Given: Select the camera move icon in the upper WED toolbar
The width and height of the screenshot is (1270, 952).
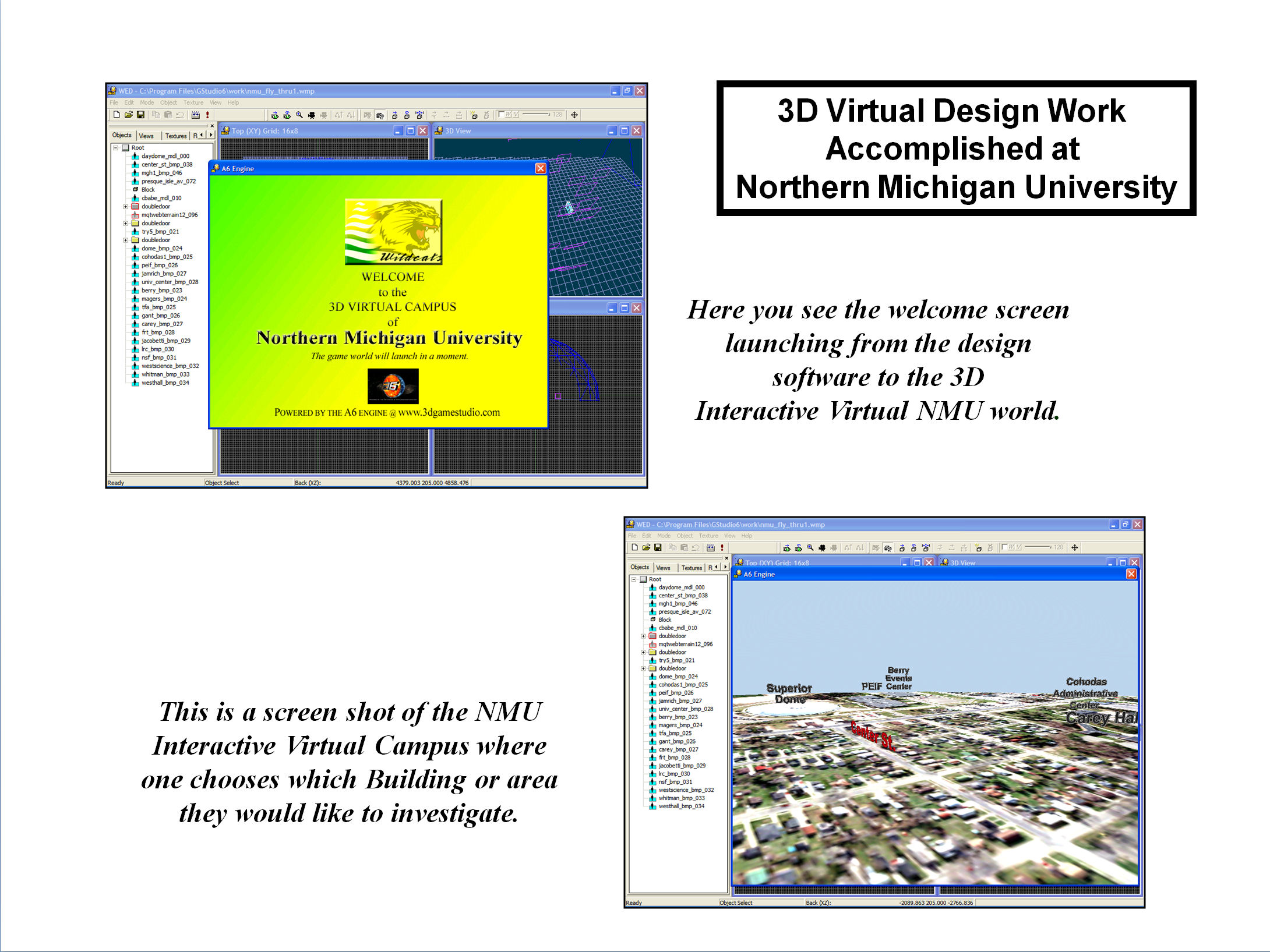Looking at the screenshot, I should coord(312,115).
